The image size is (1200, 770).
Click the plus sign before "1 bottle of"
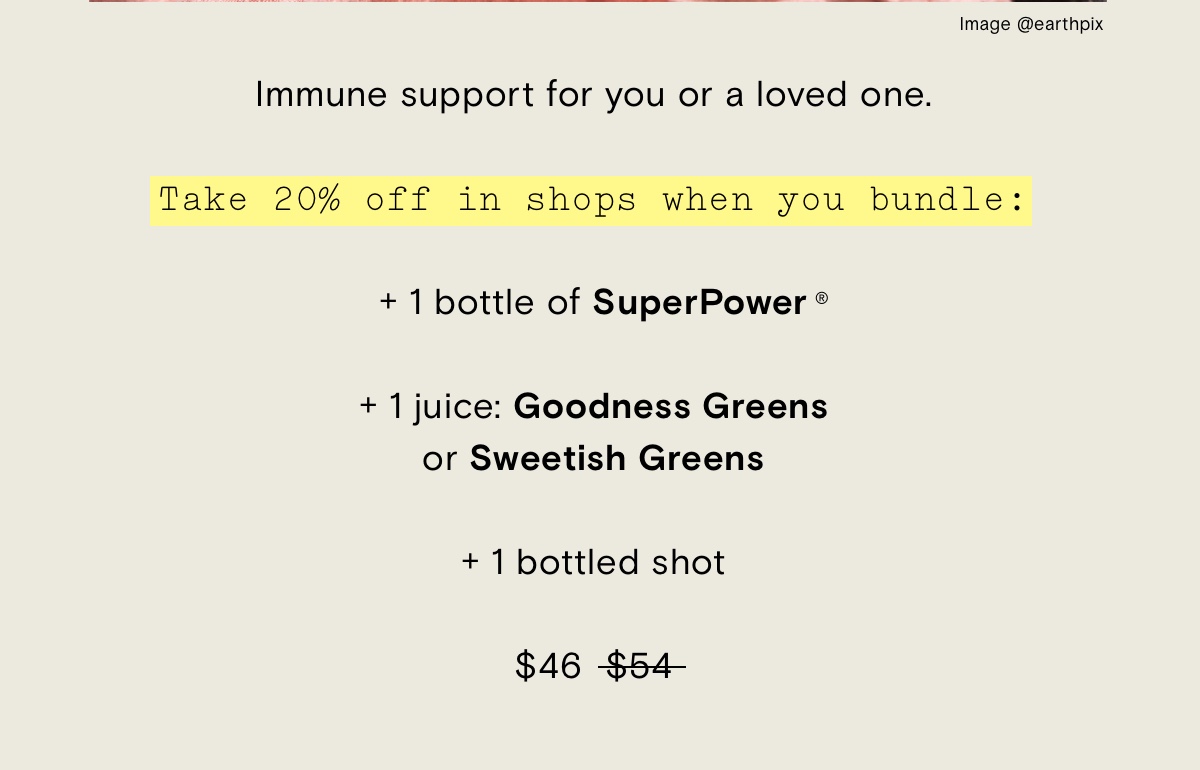click(x=388, y=301)
